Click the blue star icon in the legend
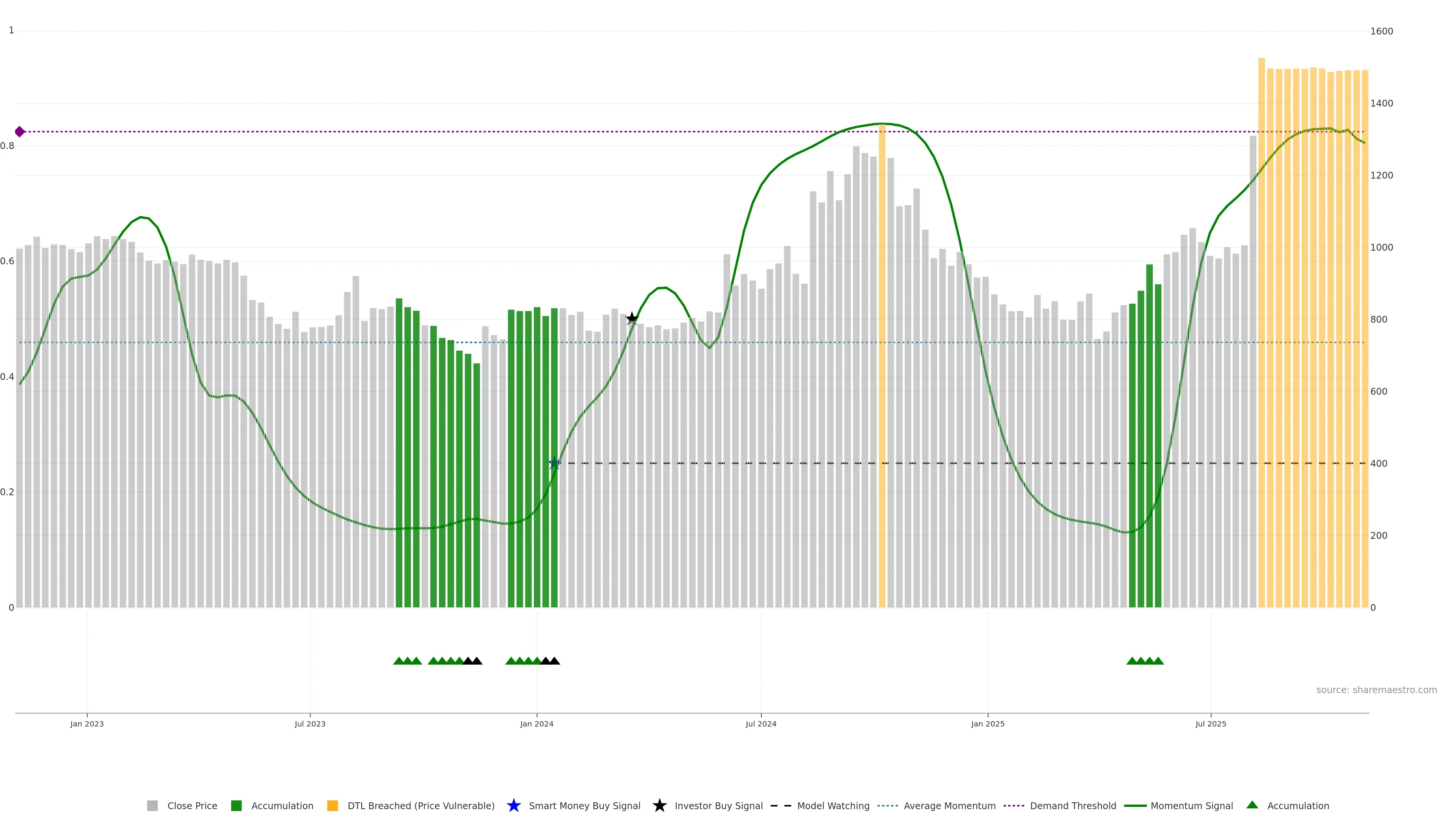 (513, 805)
